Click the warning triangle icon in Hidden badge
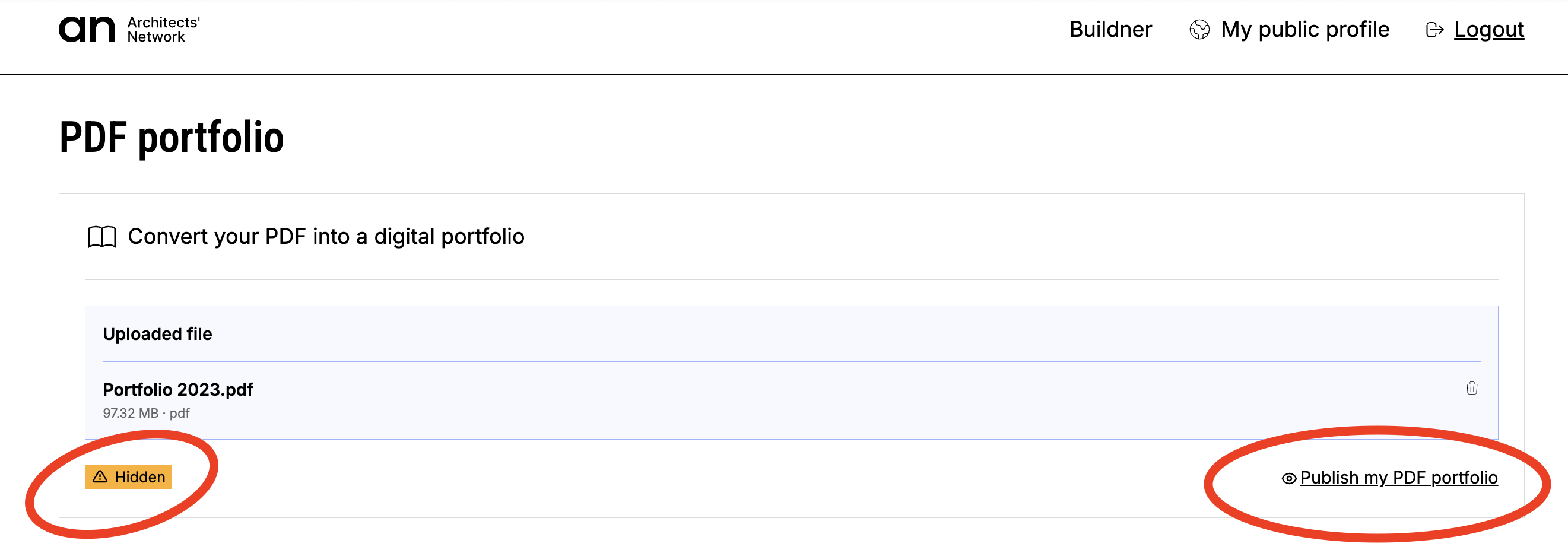The height and width of the screenshot is (553, 1568). pos(100,477)
